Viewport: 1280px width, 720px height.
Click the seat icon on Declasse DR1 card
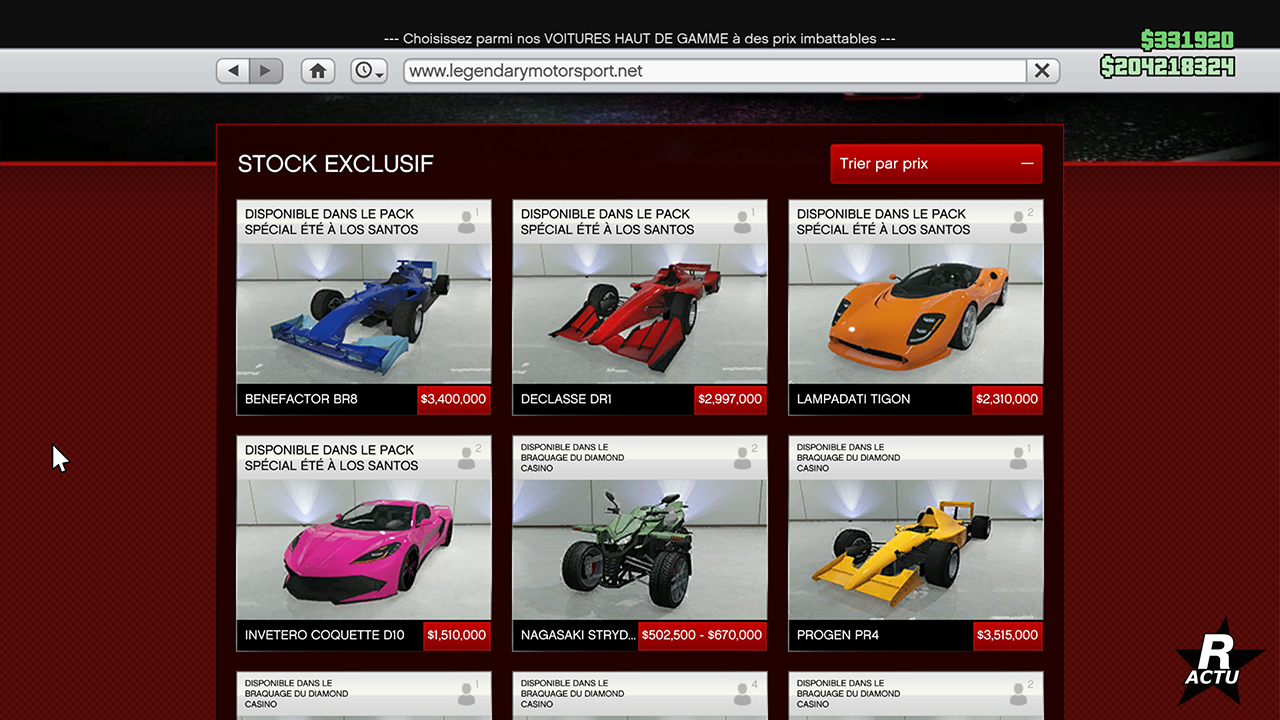(x=743, y=222)
